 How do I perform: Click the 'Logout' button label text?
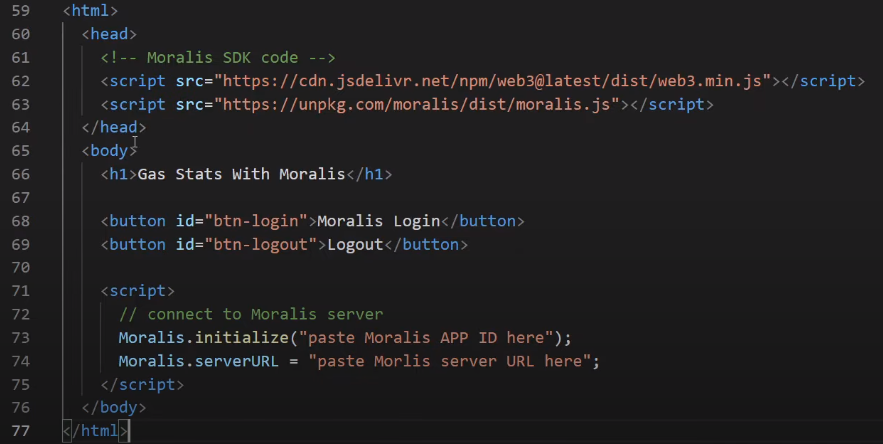[x=355, y=245]
